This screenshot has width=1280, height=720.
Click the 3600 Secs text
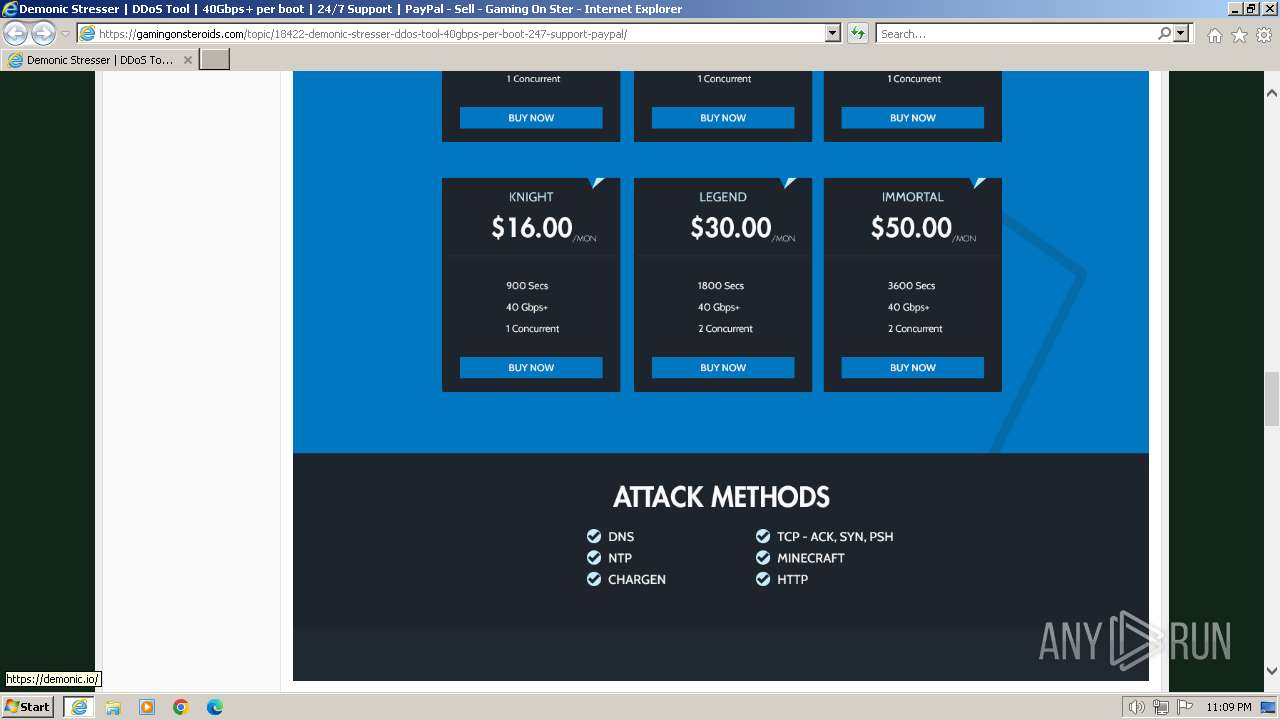[x=911, y=286]
